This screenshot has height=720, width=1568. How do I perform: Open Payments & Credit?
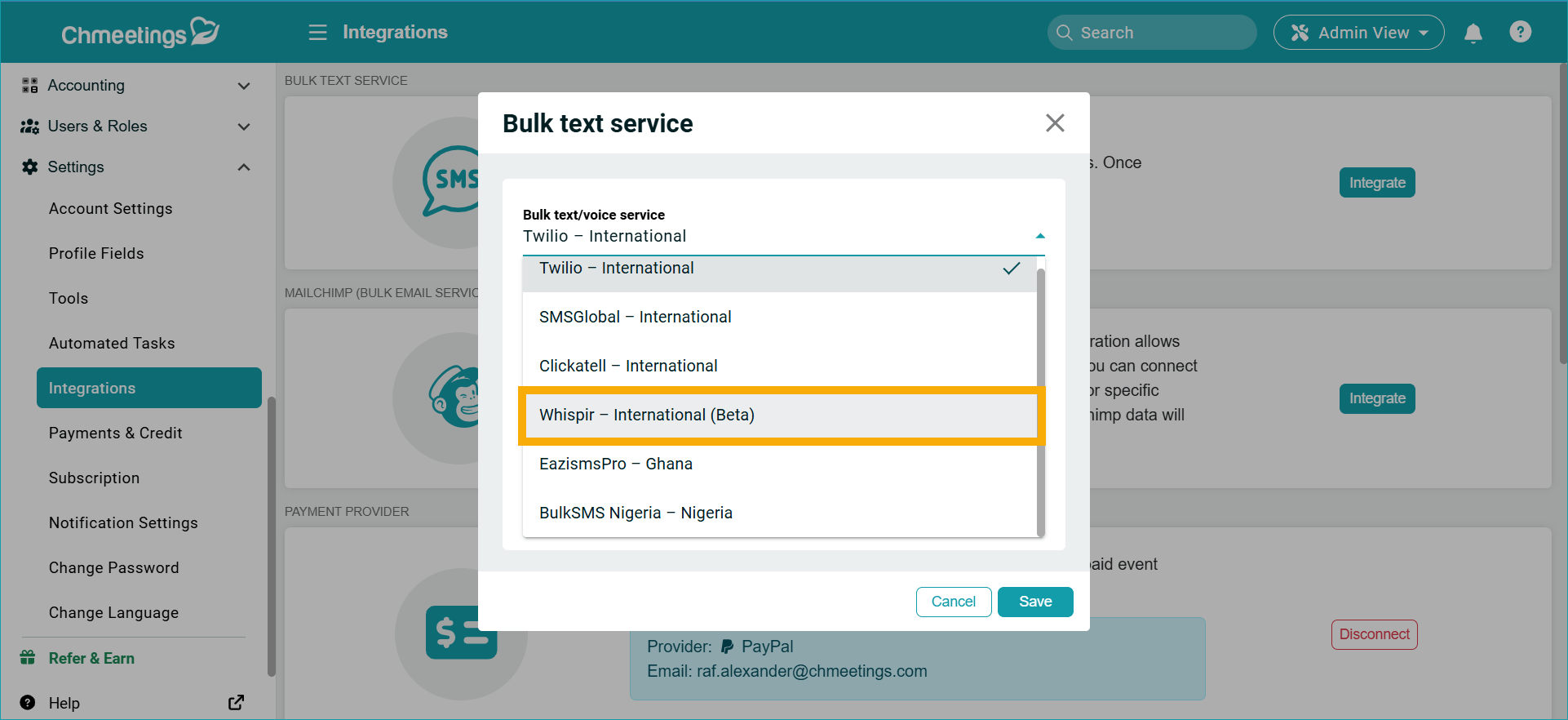115,433
